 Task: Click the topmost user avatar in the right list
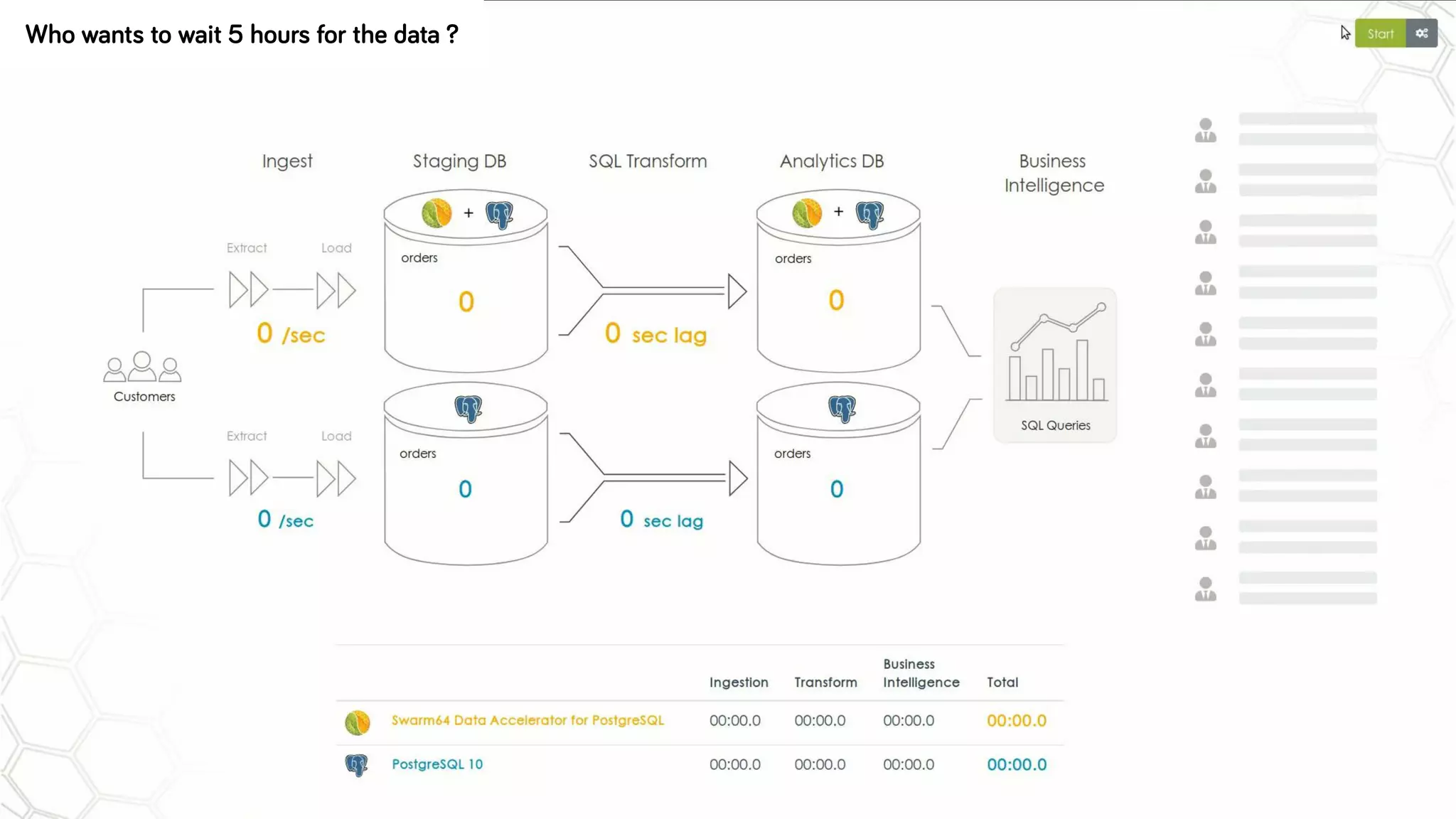tap(1205, 130)
